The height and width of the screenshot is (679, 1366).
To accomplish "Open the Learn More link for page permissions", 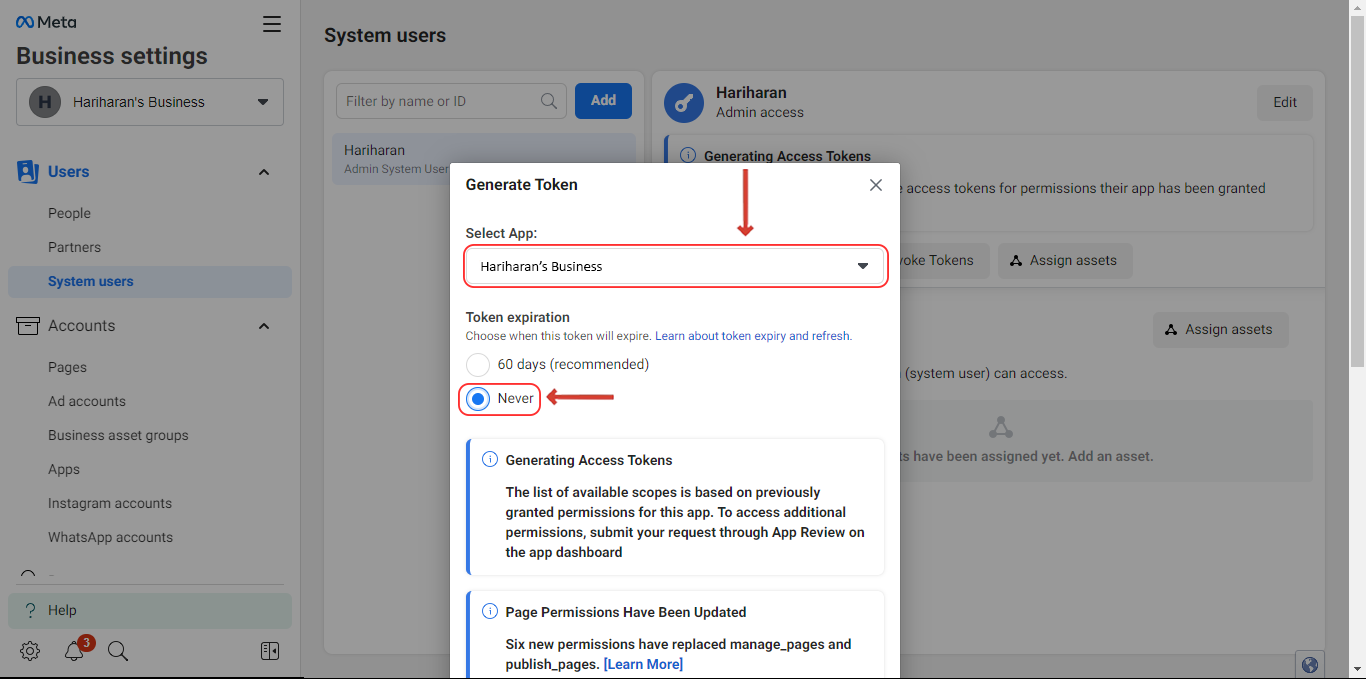I will (x=643, y=664).
